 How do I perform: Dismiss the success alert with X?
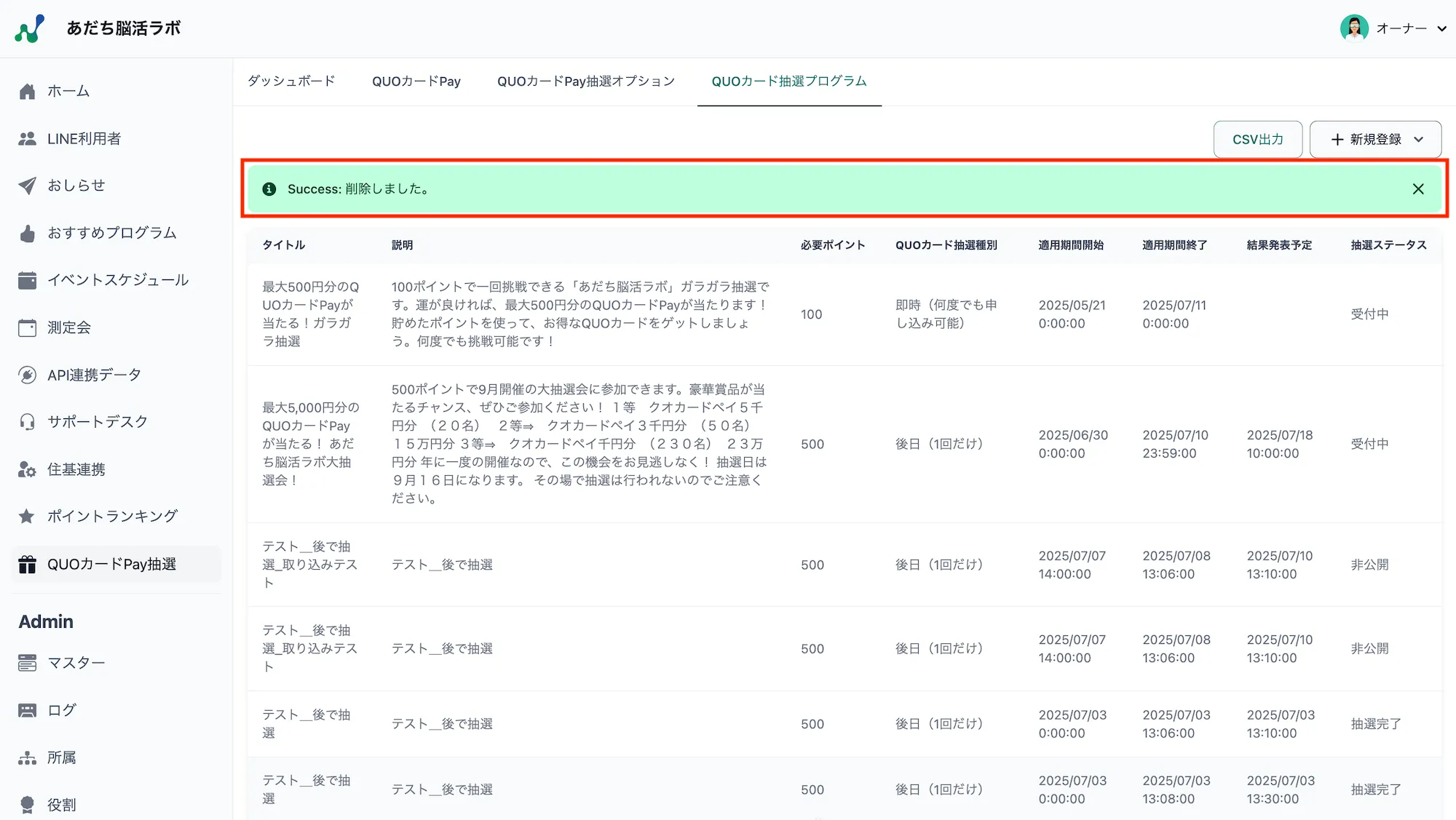(x=1418, y=189)
